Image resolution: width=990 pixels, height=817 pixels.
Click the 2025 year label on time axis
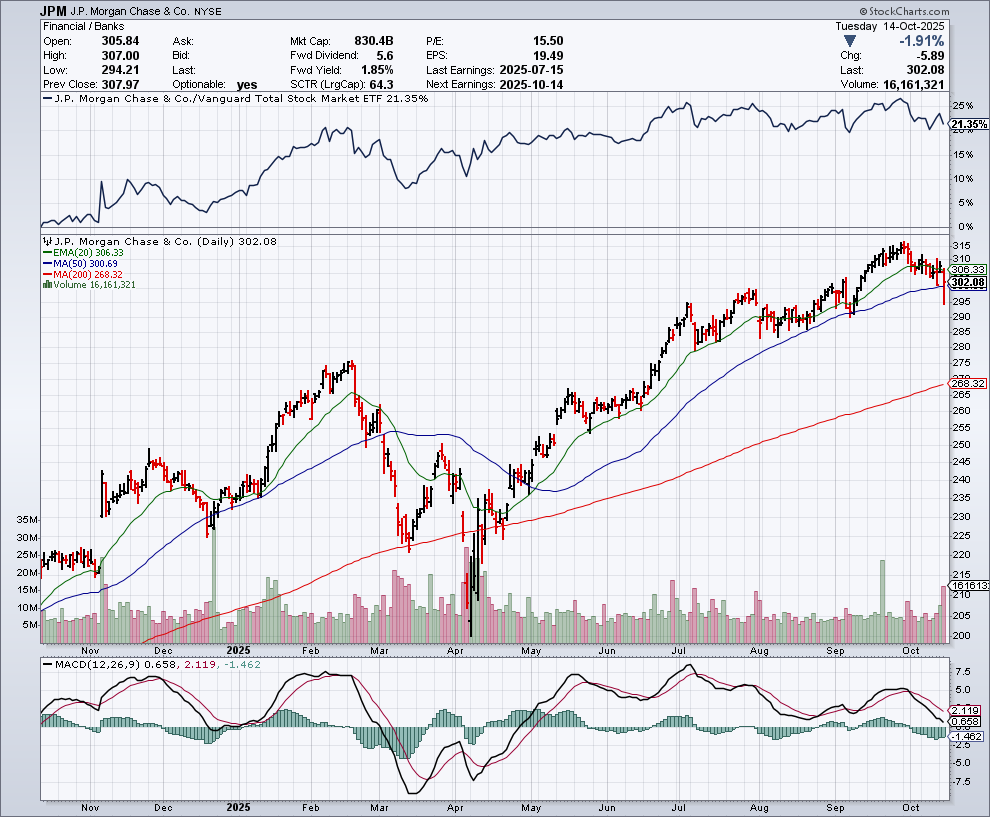pyautogui.click(x=238, y=806)
